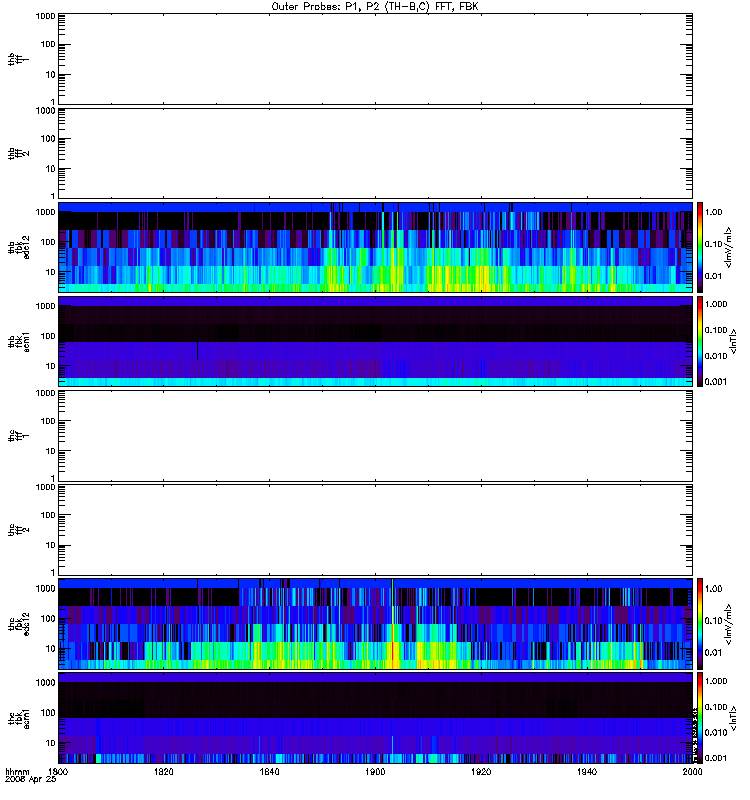
Task: Click "1.000" on thc scm1 color bar scale
Action: point(716,681)
